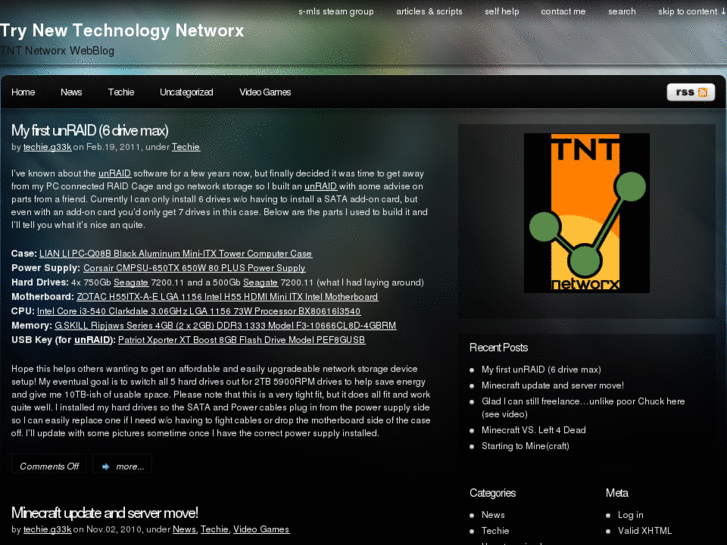Go to self help page
727x545 pixels.
click(502, 12)
